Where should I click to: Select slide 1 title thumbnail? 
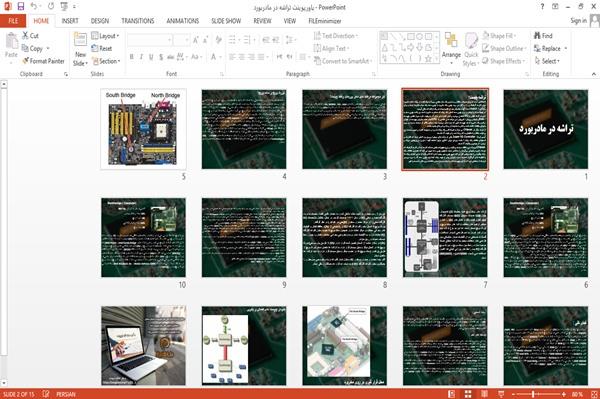coord(546,129)
